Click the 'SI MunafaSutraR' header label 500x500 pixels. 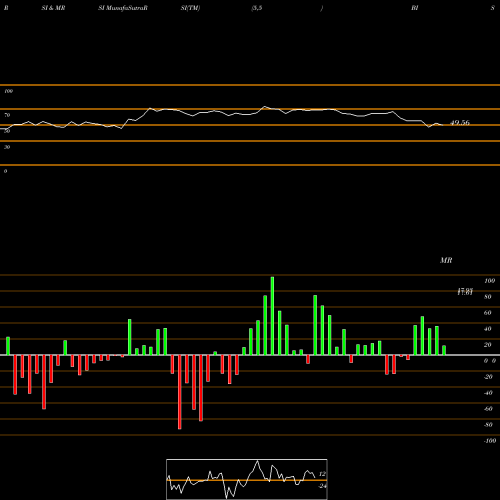pyautogui.click(x=123, y=8)
